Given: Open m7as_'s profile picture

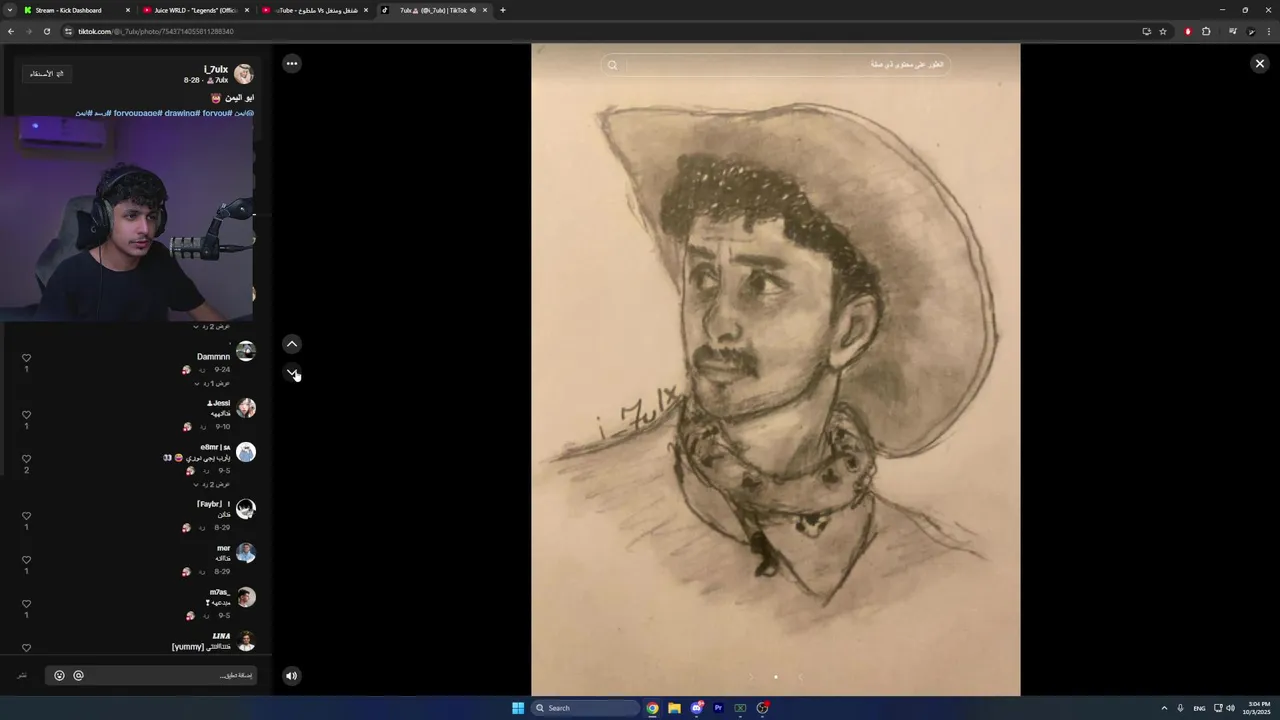Looking at the screenshot, I should point(245,597).
